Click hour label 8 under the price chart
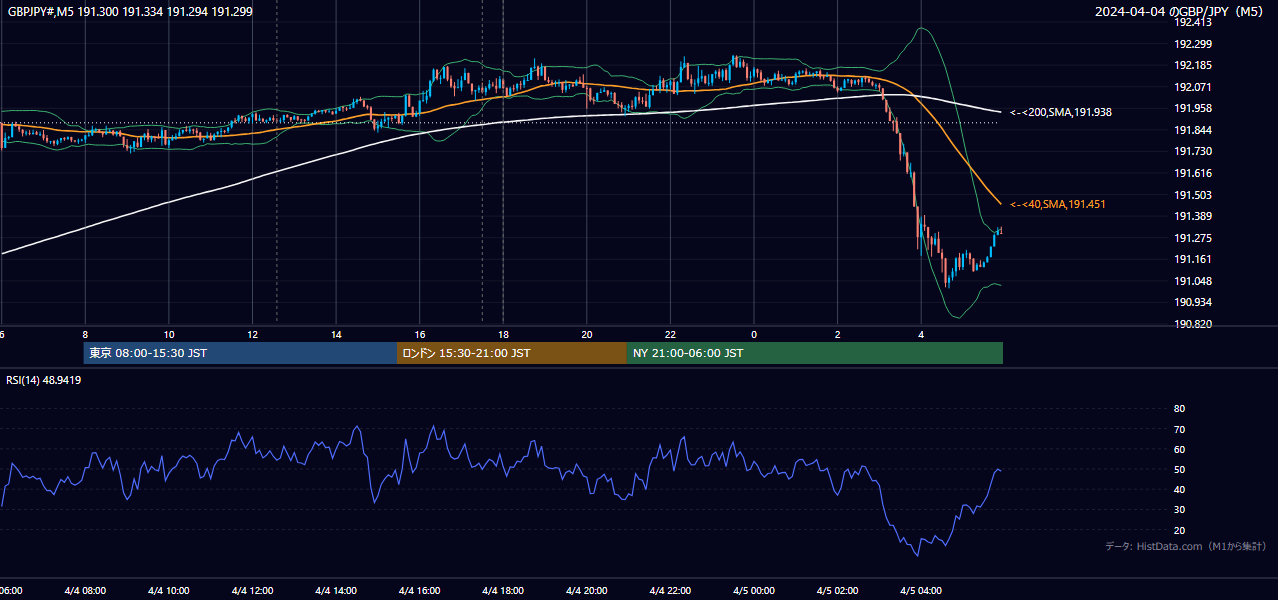The width and height of the screenshot is (1278, 600). click(85, 334)
